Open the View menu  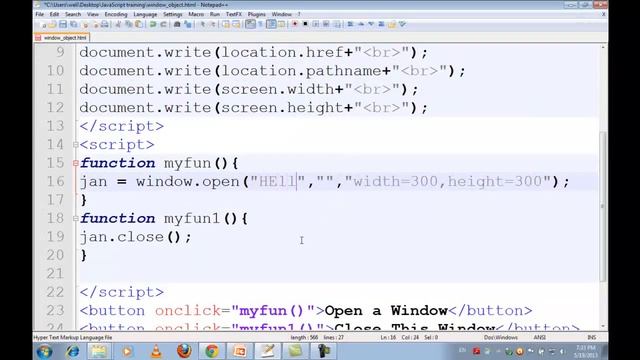(93, 14)
